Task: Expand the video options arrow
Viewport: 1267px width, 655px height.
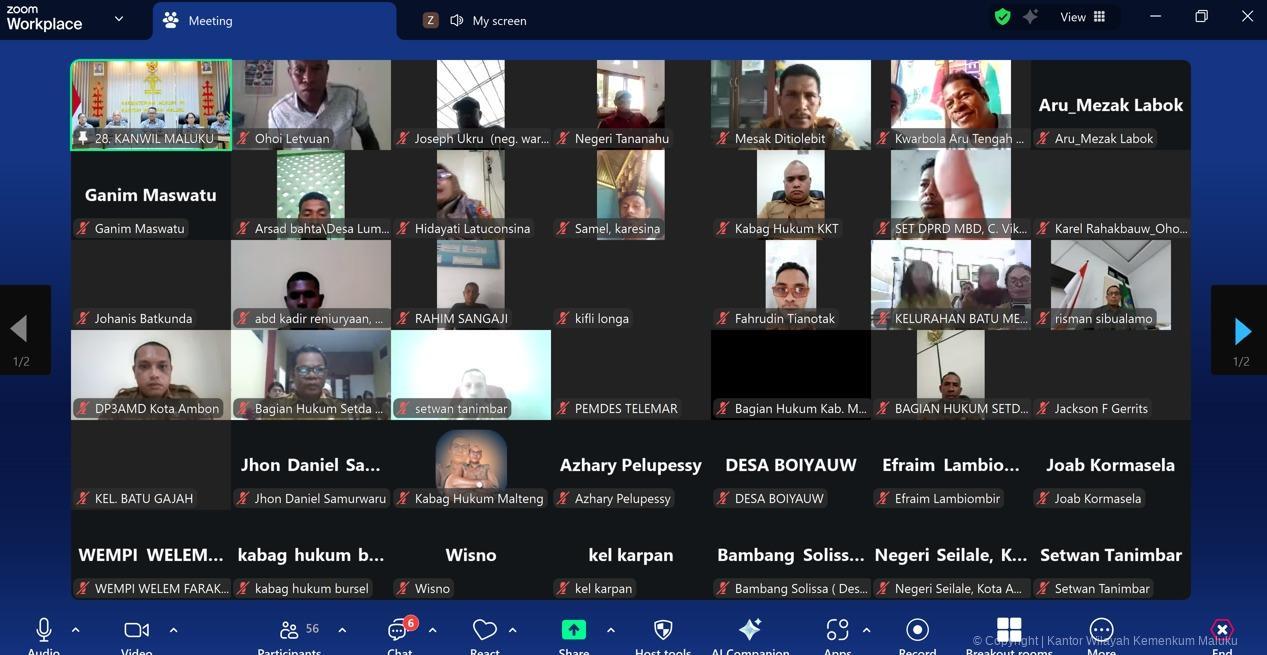Action: tap(173, 630)
